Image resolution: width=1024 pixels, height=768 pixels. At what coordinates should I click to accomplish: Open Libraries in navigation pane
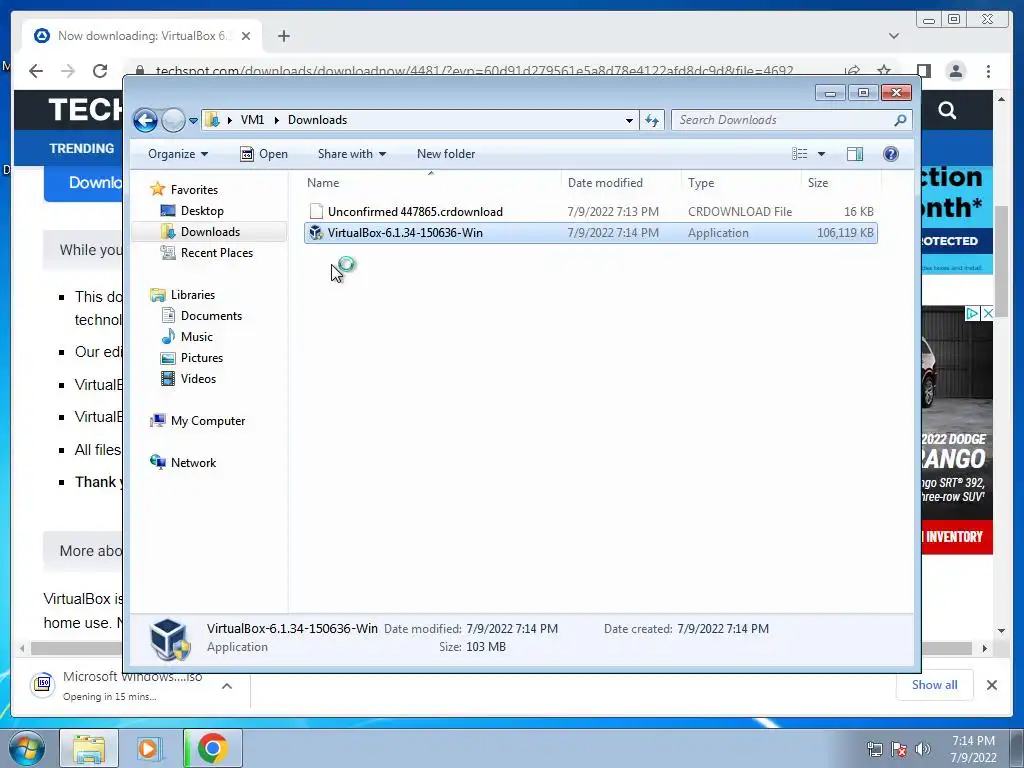pos(192,295)
